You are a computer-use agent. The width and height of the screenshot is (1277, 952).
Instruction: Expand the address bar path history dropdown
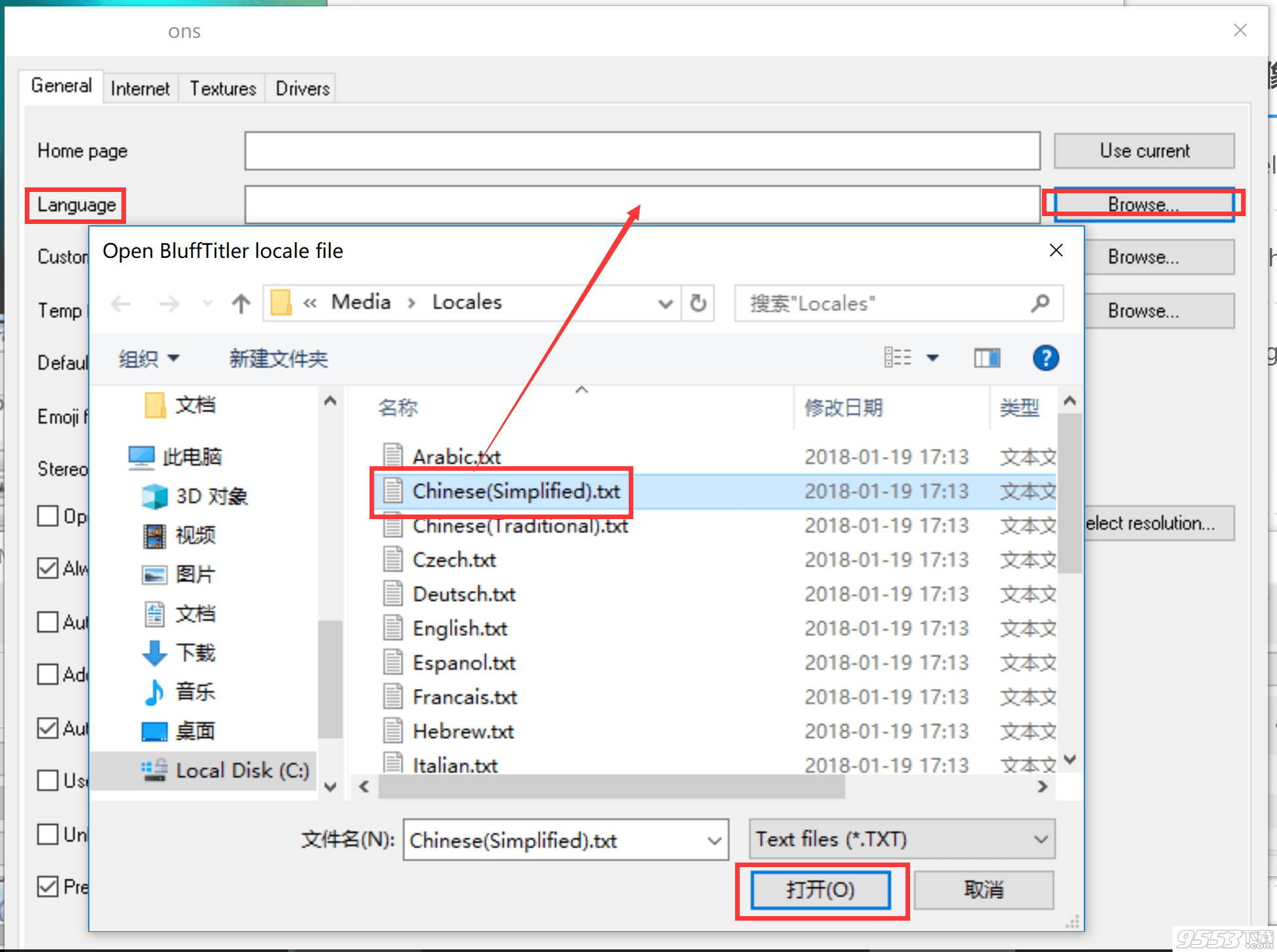[665, 304]
